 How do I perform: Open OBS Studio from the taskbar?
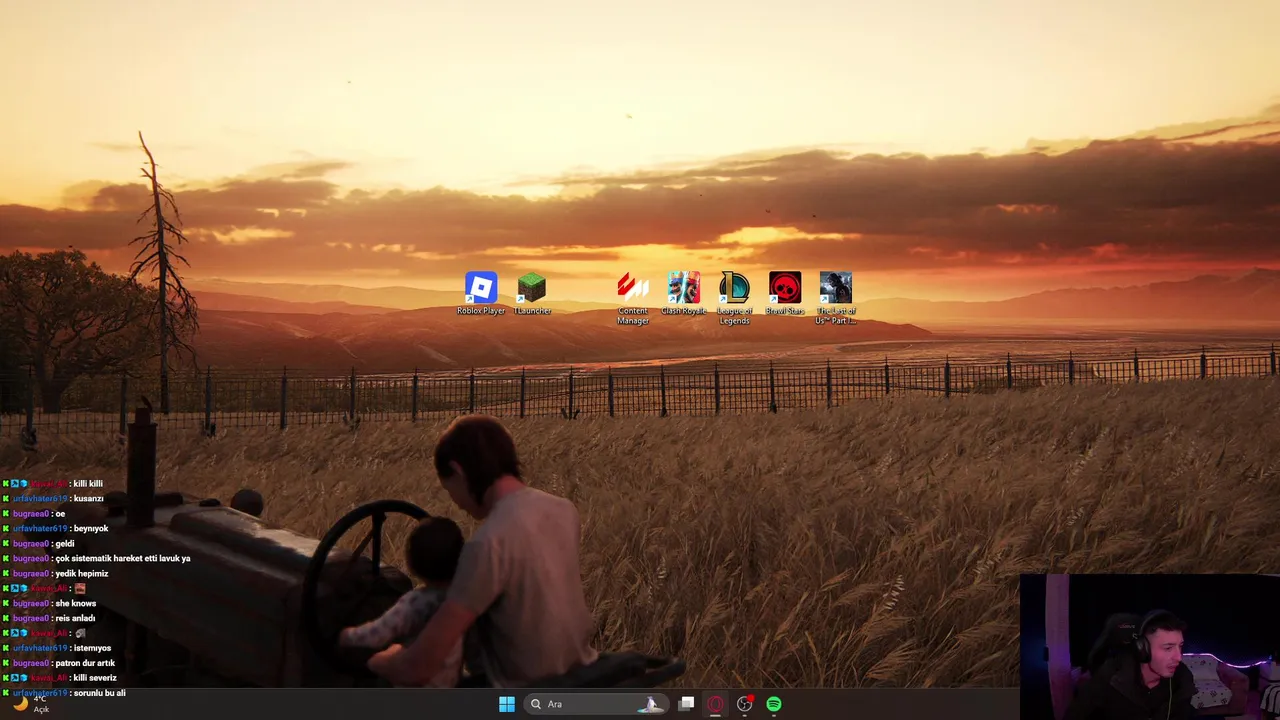pos(744,704)
